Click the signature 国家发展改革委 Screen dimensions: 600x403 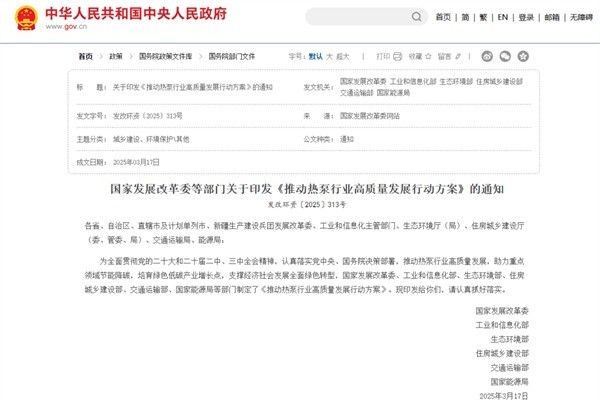point(502,311)
